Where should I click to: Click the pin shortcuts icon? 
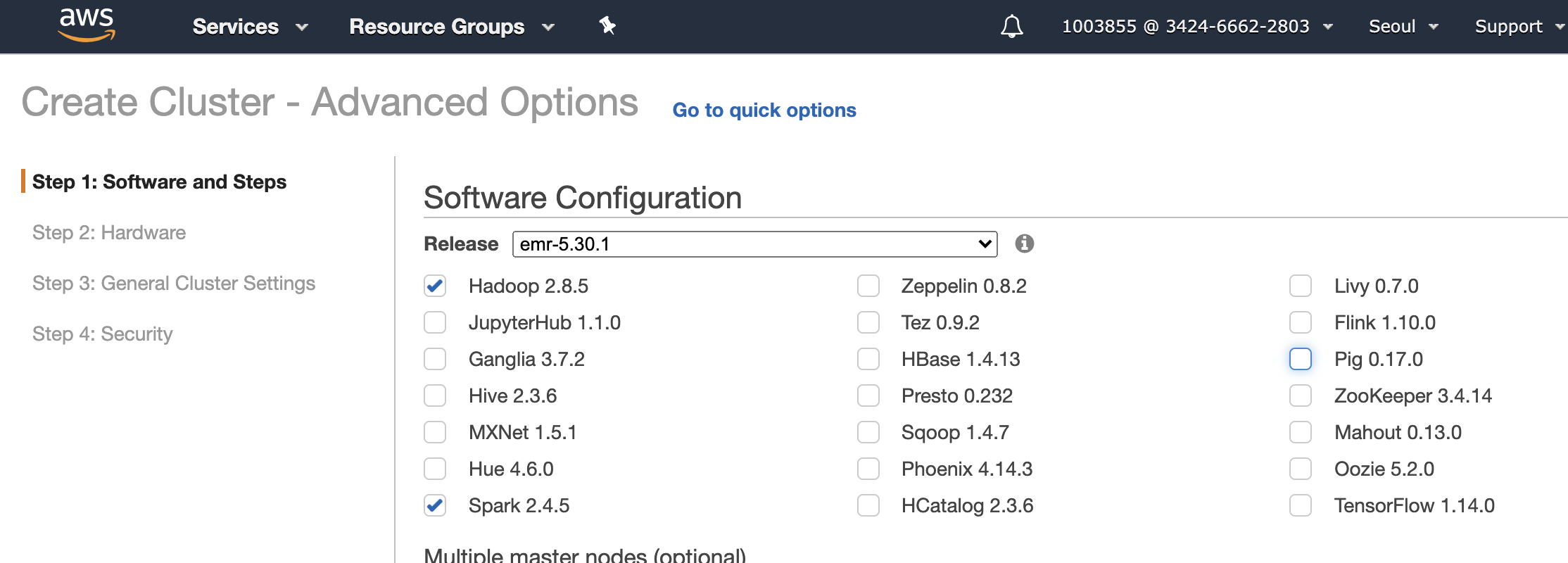607,26
